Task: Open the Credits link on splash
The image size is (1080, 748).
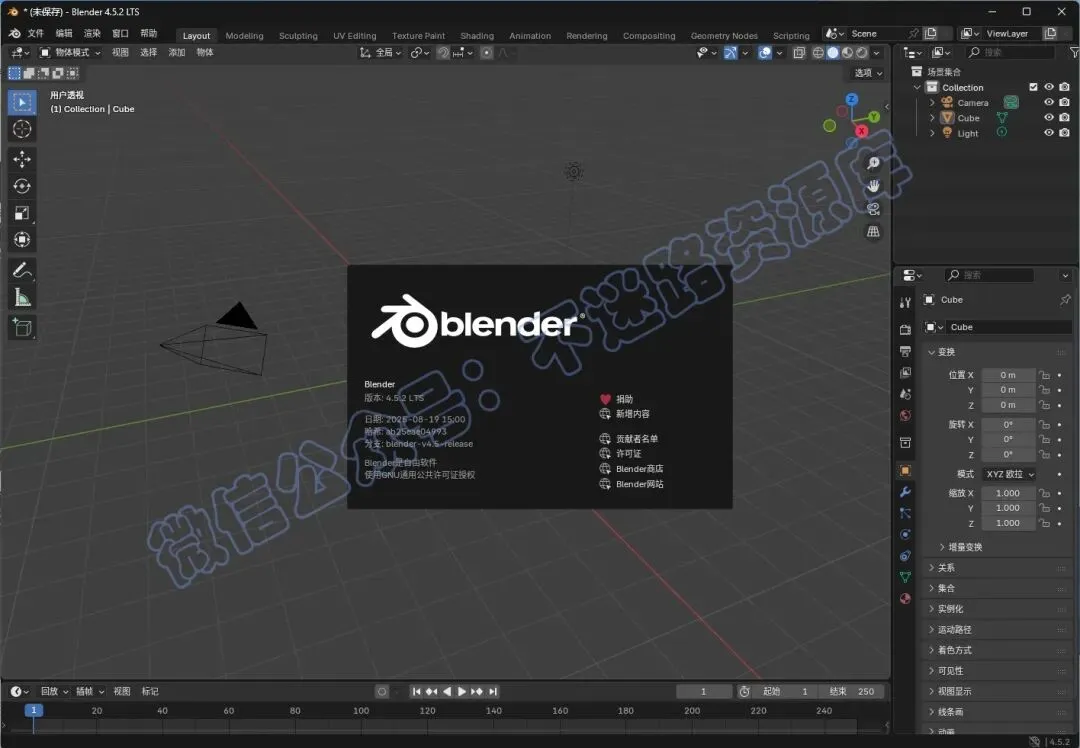Action: coord(629,439)
